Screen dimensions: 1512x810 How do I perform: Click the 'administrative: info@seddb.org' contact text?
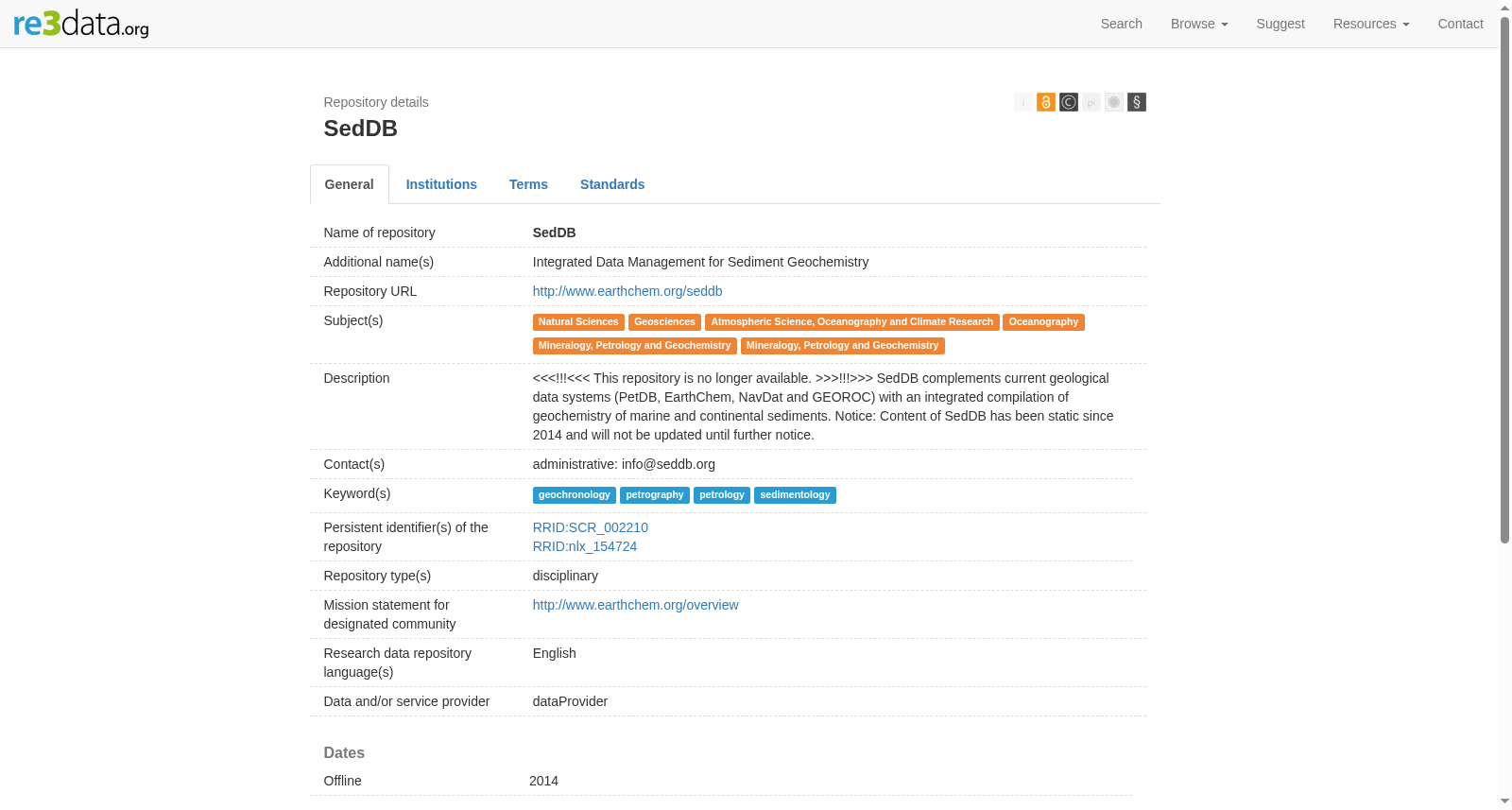point(624,464)
